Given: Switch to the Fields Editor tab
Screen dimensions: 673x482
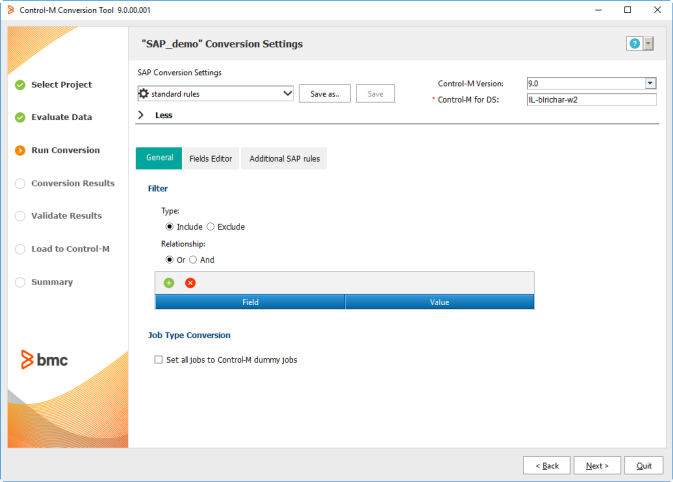Looking at the screenshot, I should pos(211,158).
